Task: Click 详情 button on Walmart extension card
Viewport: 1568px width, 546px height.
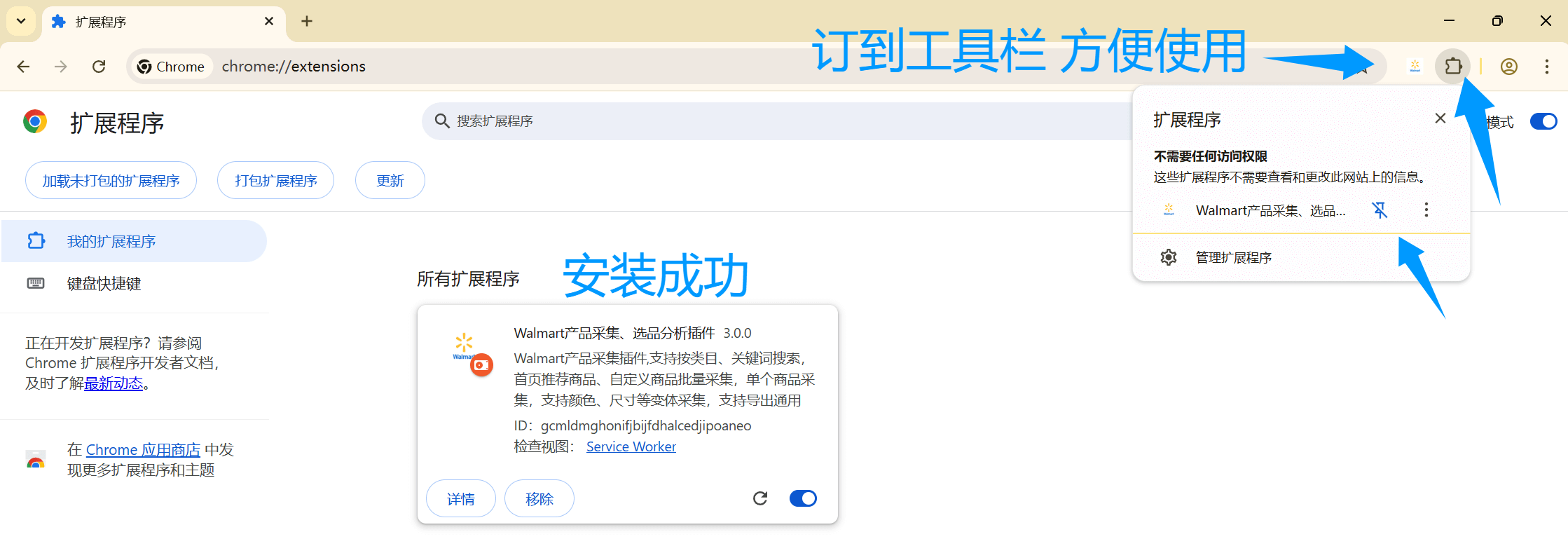Action: pos(461,498)
